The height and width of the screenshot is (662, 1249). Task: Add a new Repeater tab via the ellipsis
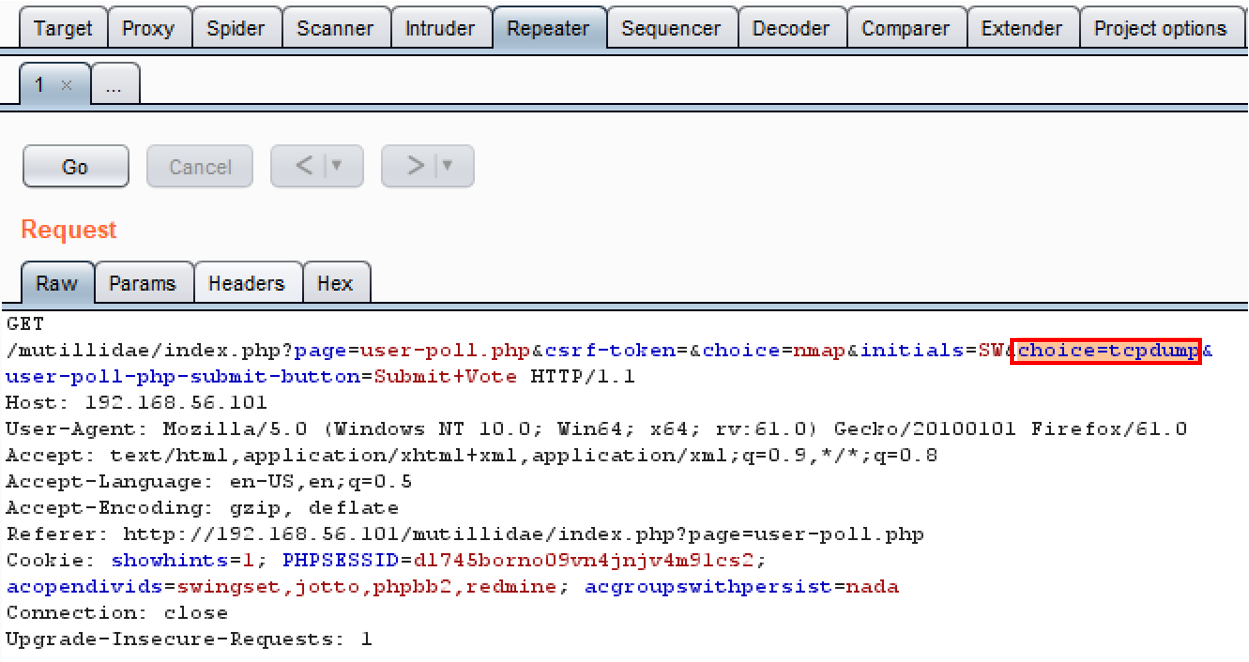click(x=115, y=84)
